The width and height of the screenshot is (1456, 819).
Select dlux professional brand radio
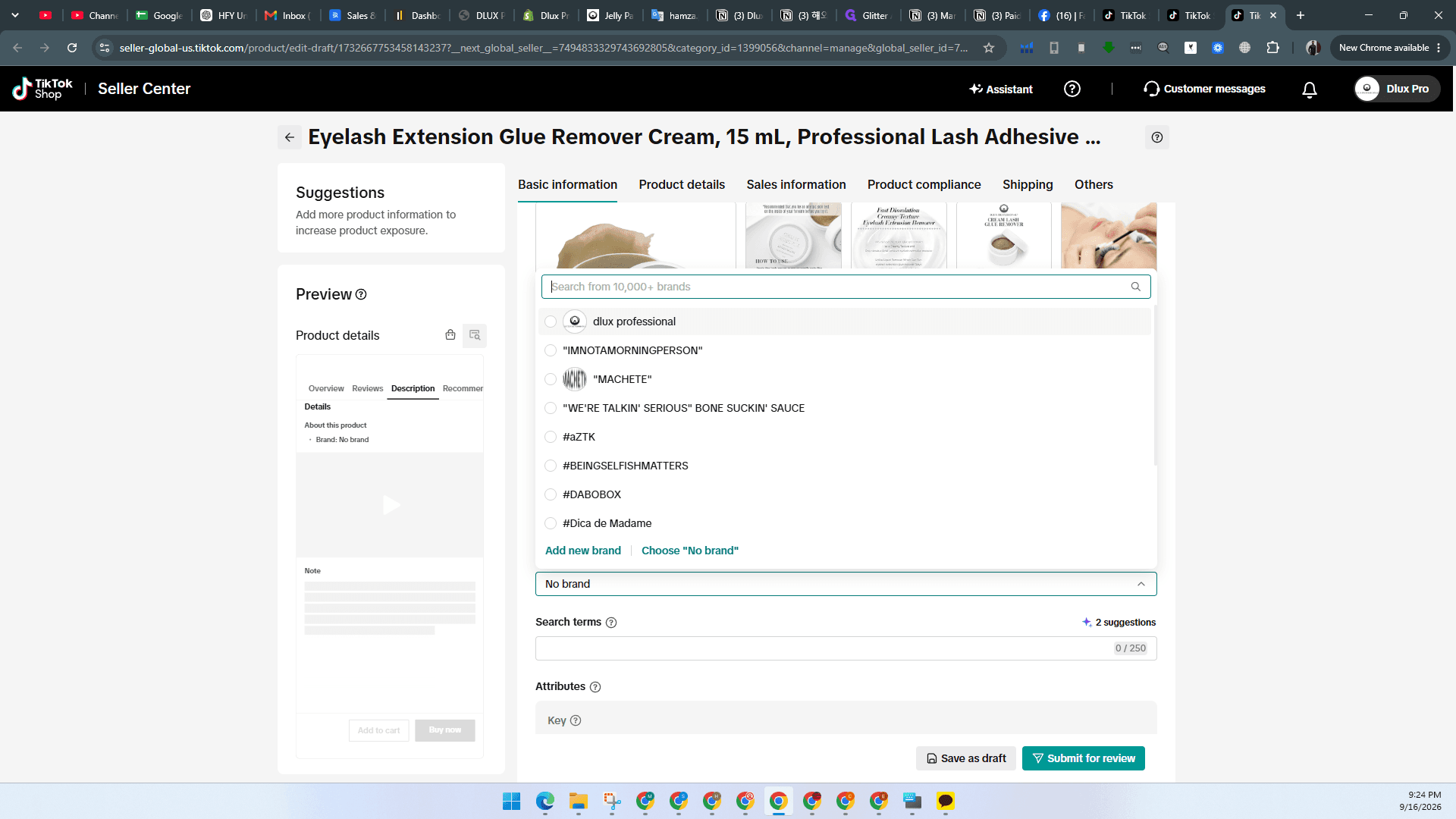coord(551,322)
